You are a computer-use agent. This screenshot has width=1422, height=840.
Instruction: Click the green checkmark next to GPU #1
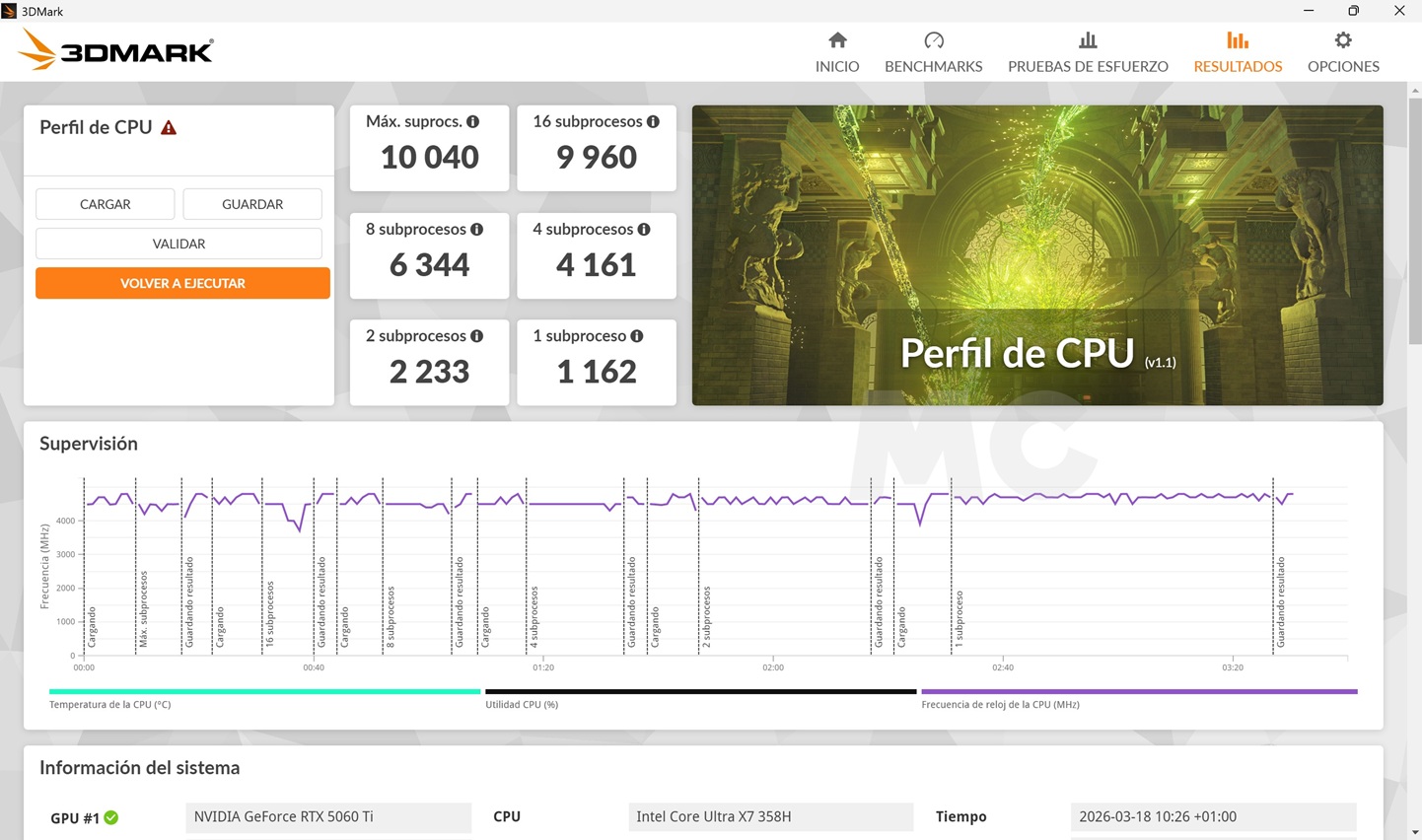110,817
